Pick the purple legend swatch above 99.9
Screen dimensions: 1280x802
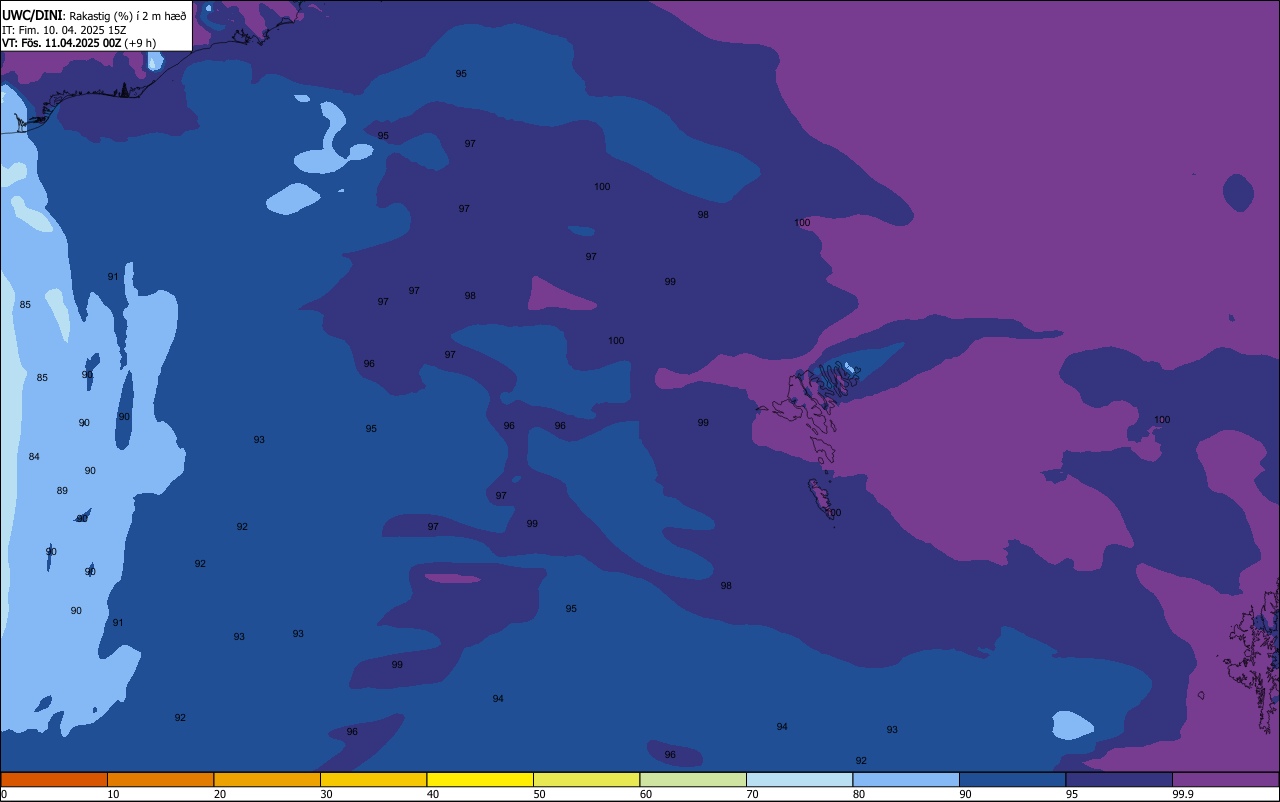click(1225, 779)
